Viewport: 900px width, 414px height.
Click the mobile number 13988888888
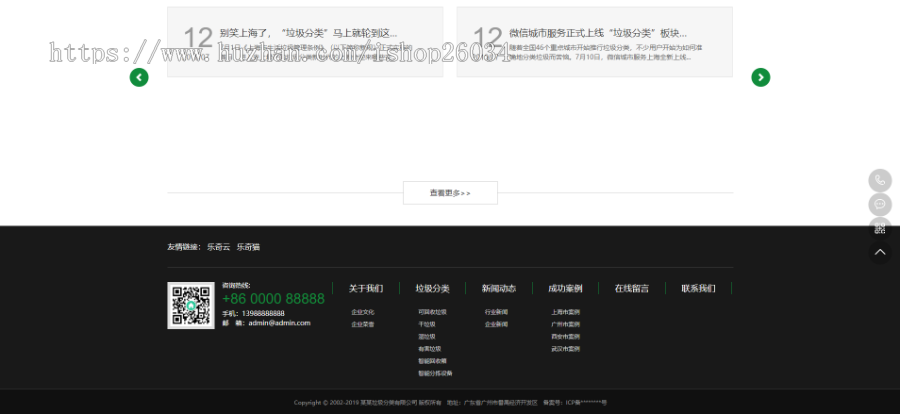(263, 314)
